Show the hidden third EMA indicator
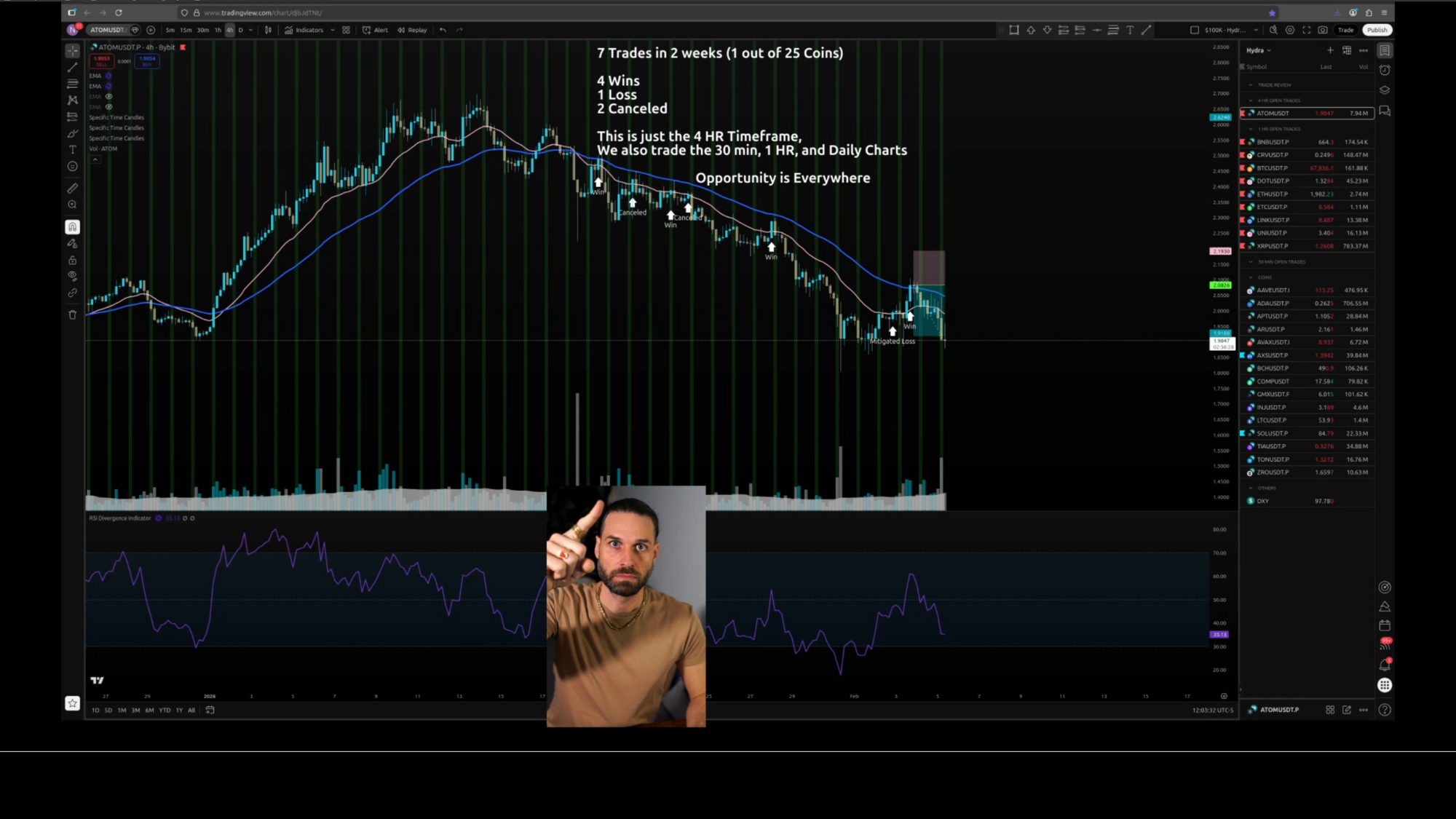This screenshot has width=1456, height=819. pyautogui.click(x=109, y=96)
